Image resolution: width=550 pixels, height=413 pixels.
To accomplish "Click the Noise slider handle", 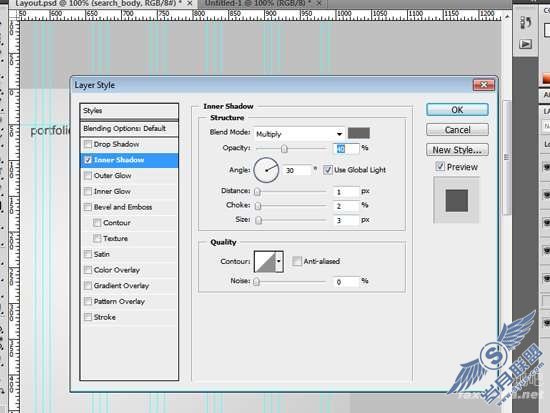I will (x=257, y=282).
